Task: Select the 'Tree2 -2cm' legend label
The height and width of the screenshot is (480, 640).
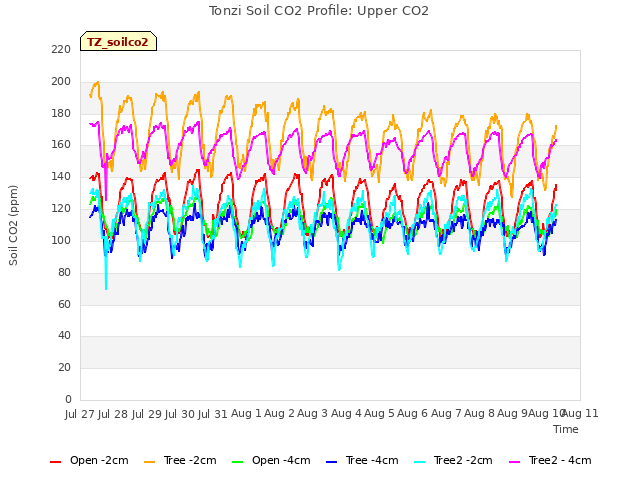Action: [x=463, y=460]
